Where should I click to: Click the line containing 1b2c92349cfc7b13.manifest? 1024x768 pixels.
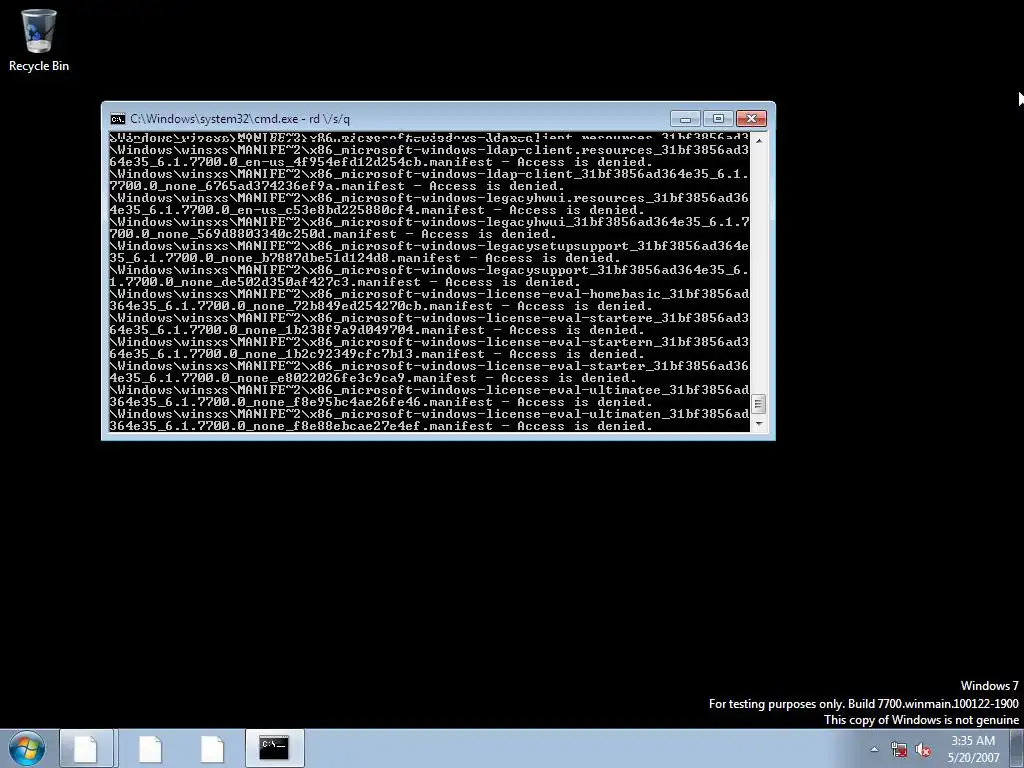377,354
